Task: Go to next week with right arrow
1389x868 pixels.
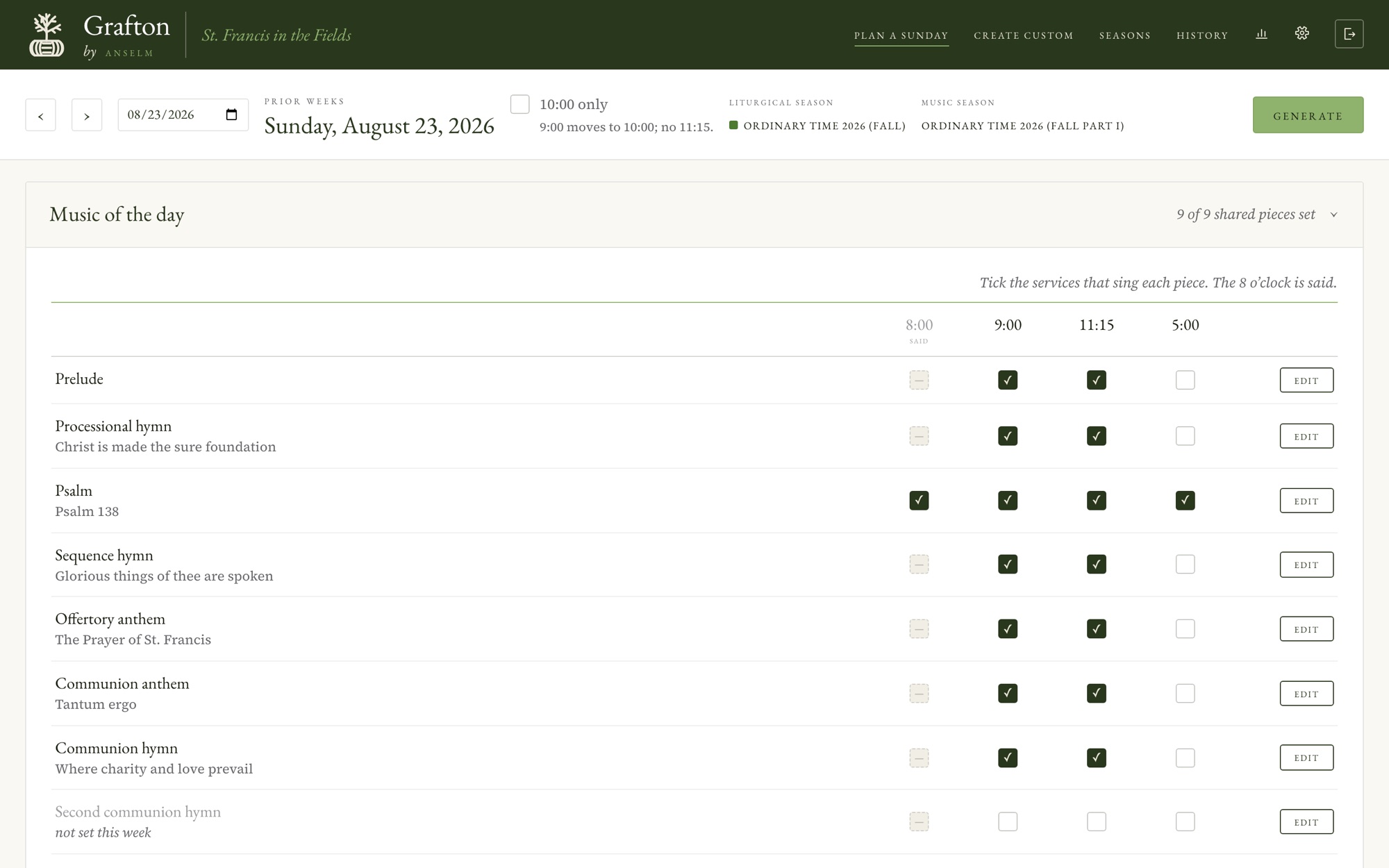Action: click(87, 115)
